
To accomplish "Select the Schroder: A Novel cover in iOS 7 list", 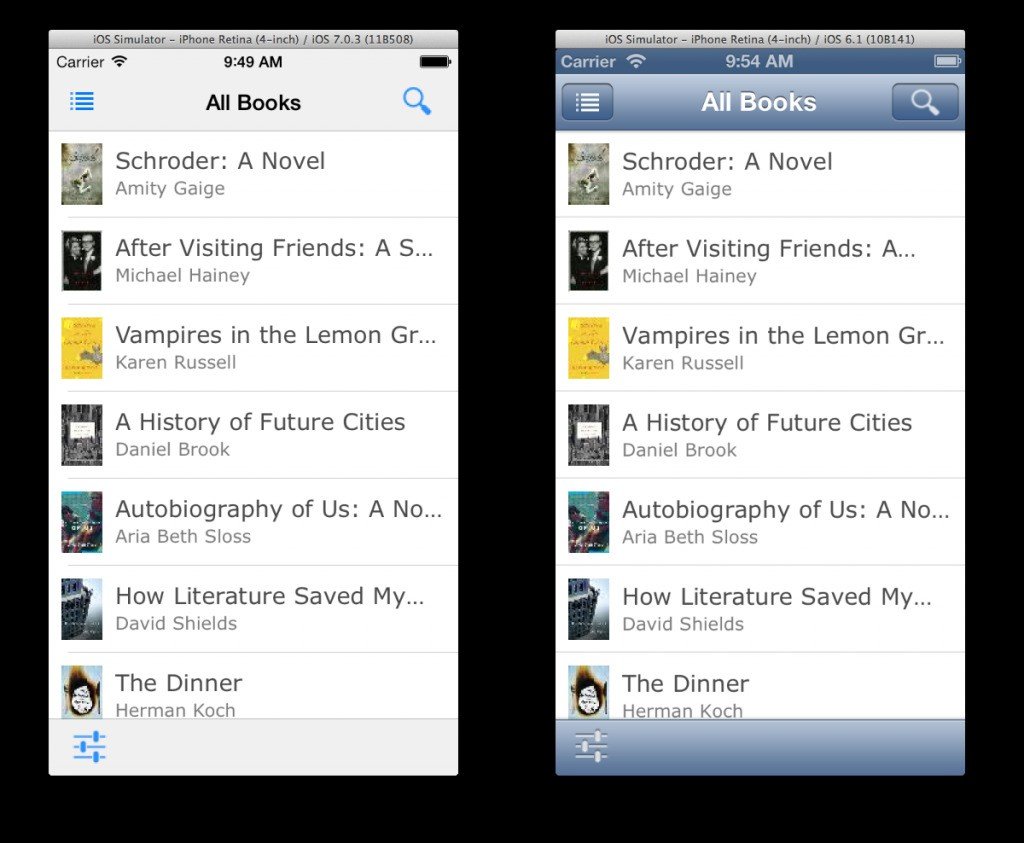I will [x=82, y=174].
